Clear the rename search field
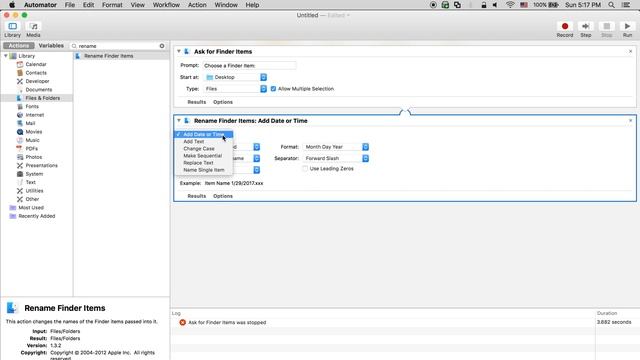The width and height of the screenshot is (640, 360). click(x=162, y=46)
